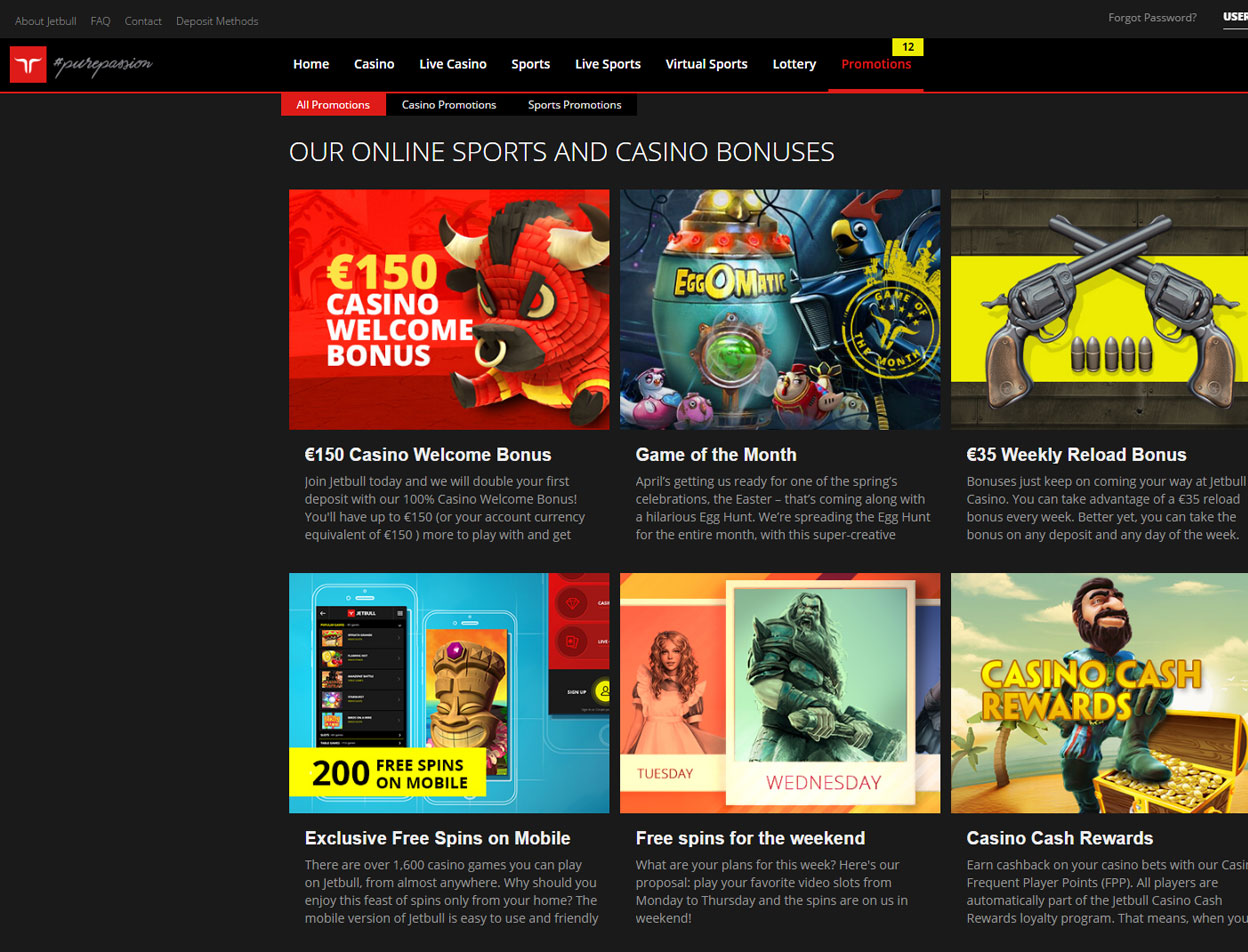Click the yellow 12 promotions badge

pyautogui.click(x=908, y=47)
